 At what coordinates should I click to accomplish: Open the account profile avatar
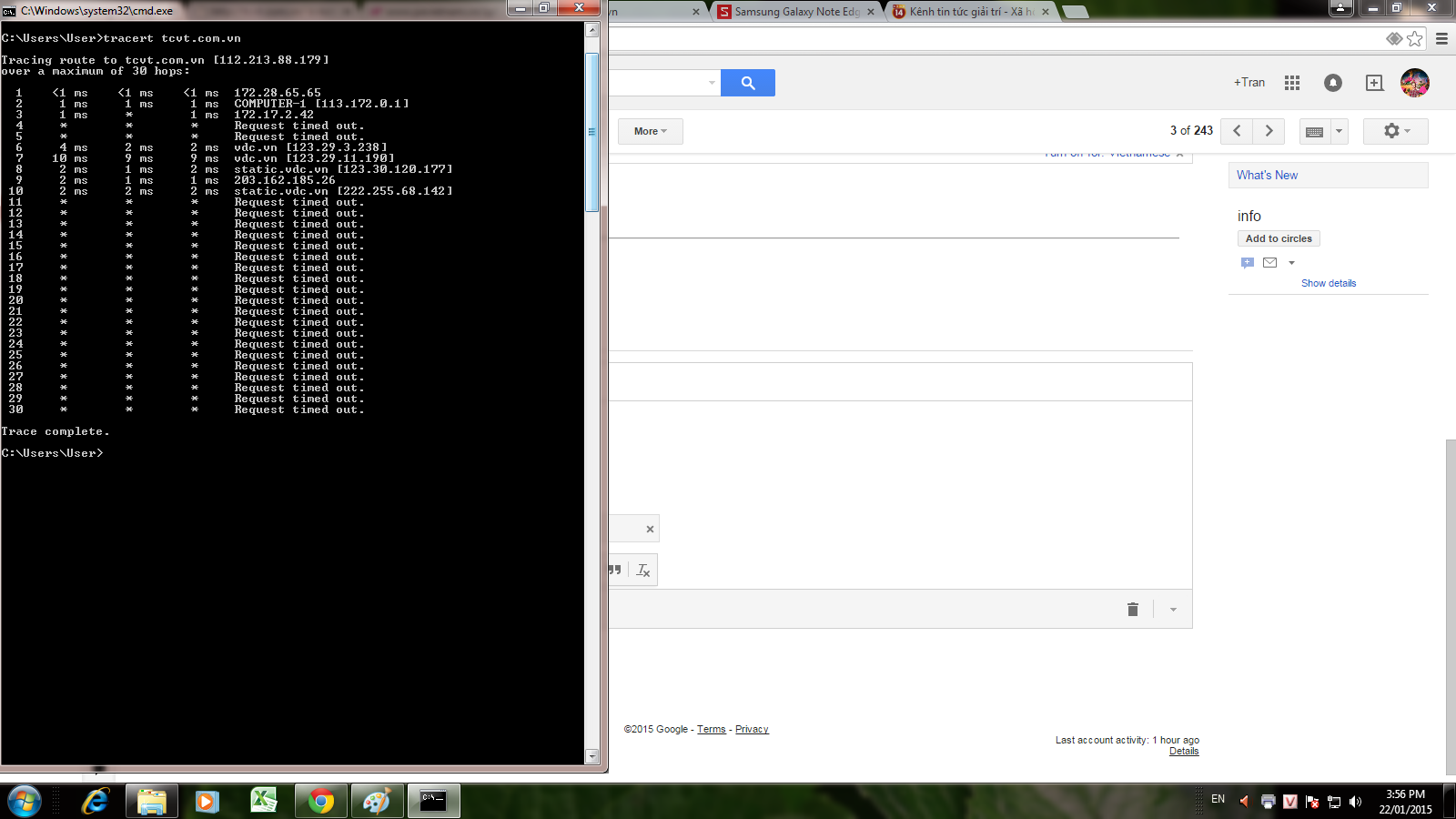(1414, 83)
